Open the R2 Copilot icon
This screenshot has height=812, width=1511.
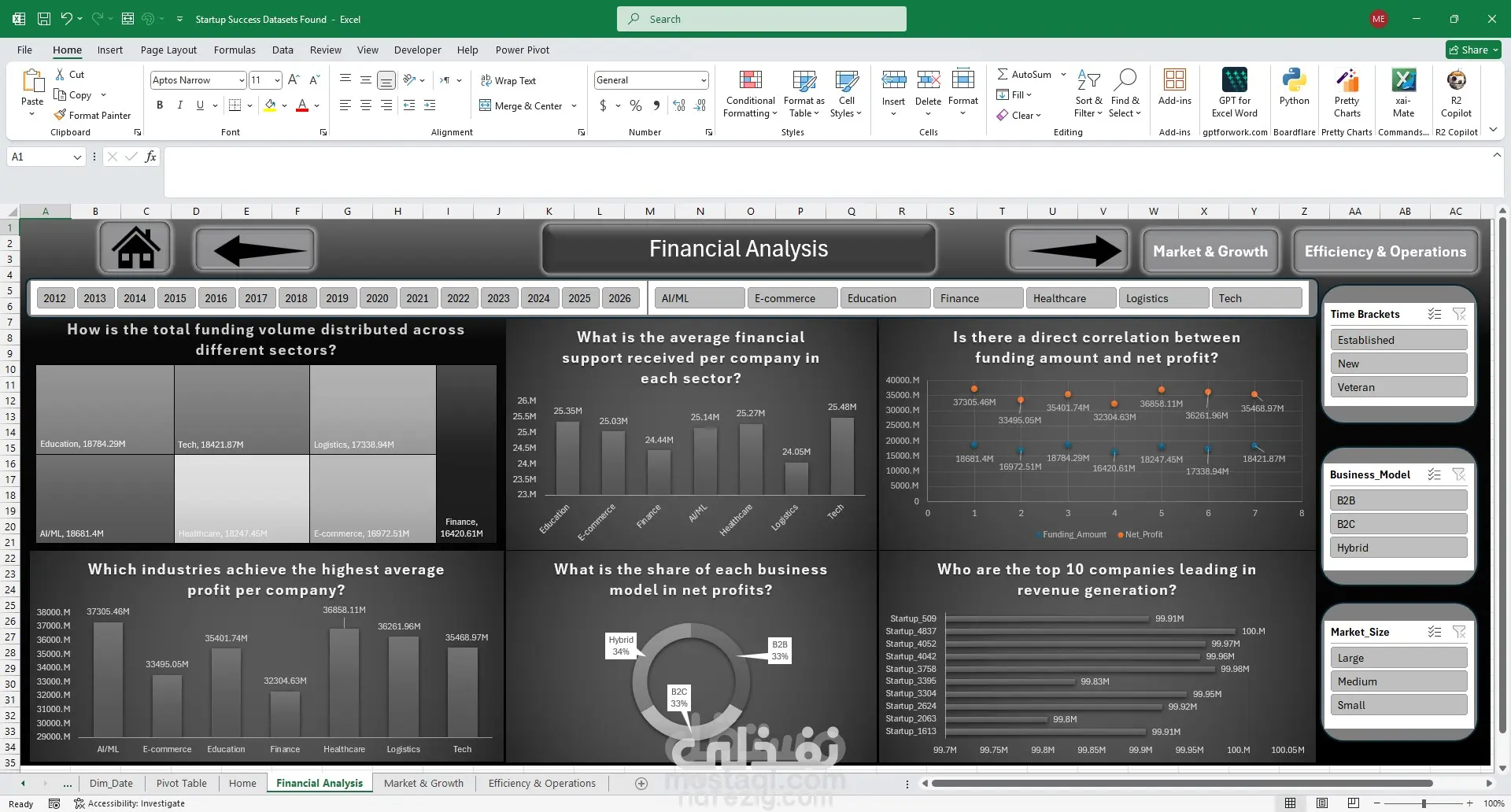pos(1456,80)
